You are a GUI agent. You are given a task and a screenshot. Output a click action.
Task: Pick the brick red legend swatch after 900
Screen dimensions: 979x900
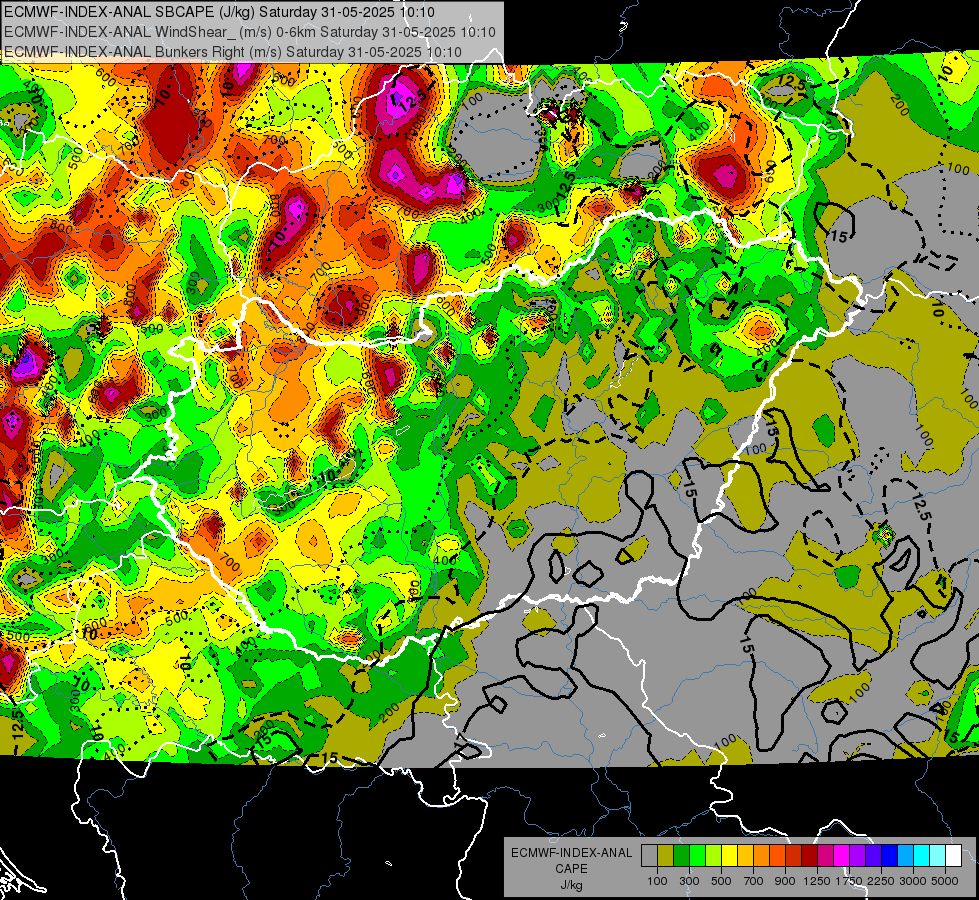point(794,856)
